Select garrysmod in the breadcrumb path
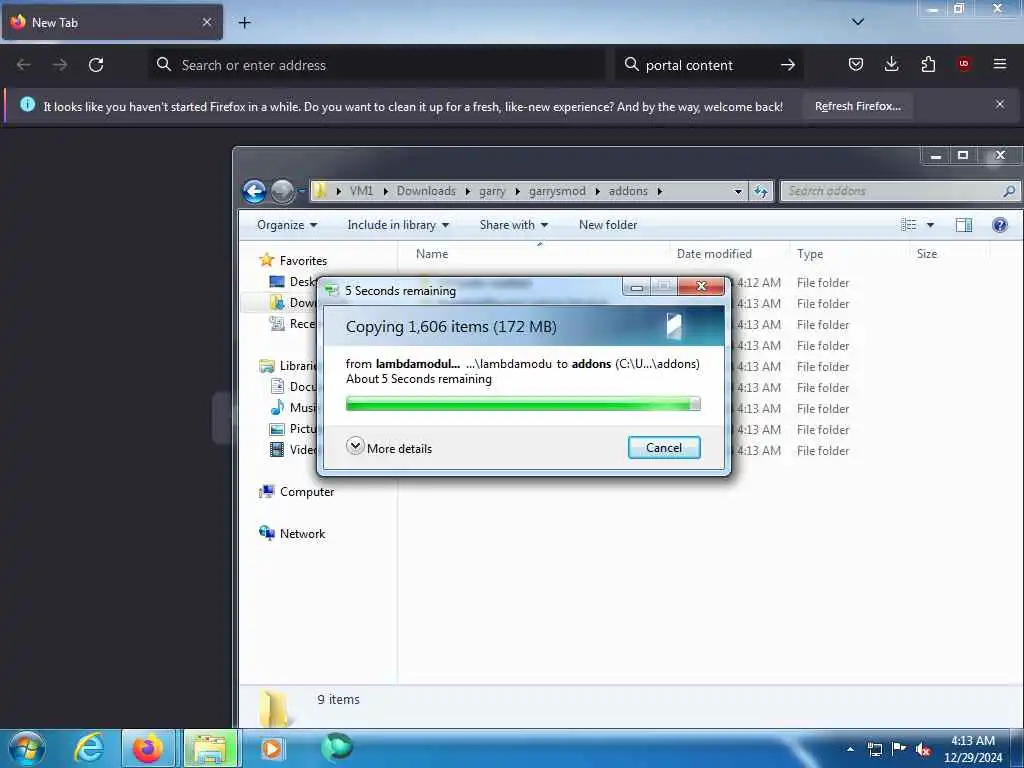The width and height of the screenshot is (1024, 768). pos(557,191)
